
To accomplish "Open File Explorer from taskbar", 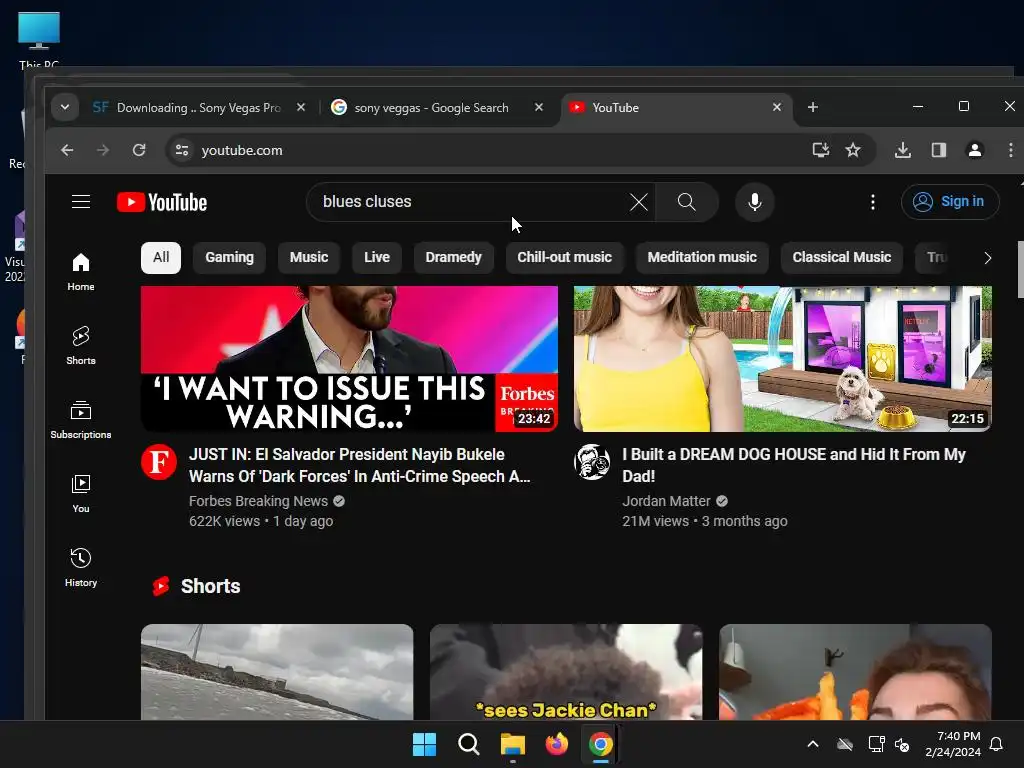I will click(513, 744).
